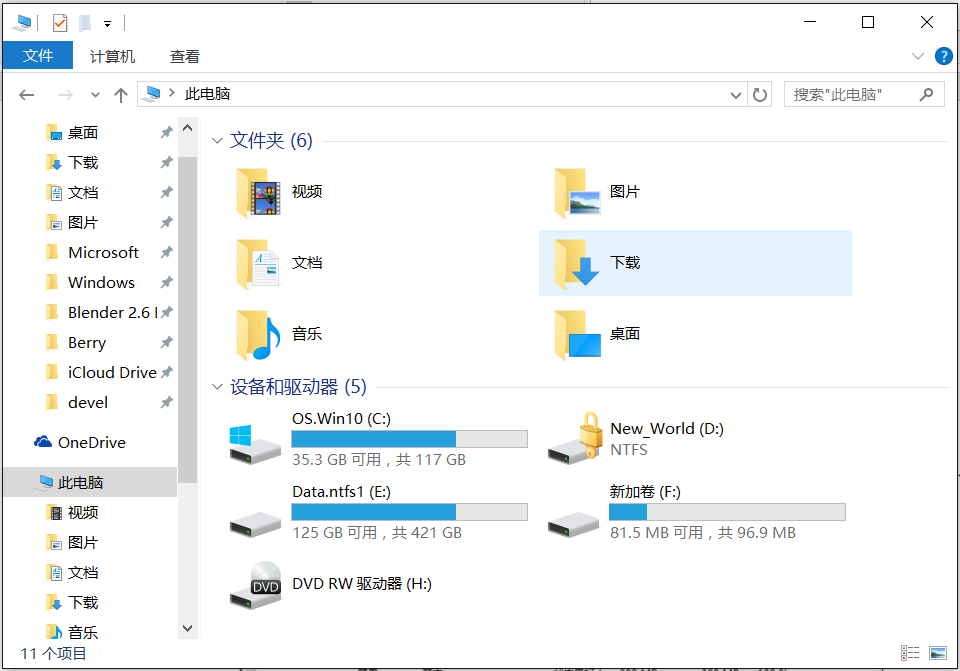The width and height of the screenshot is (960, 671).
Task: Click the properties checkmark icon in title bar
Action: [60, 22]
